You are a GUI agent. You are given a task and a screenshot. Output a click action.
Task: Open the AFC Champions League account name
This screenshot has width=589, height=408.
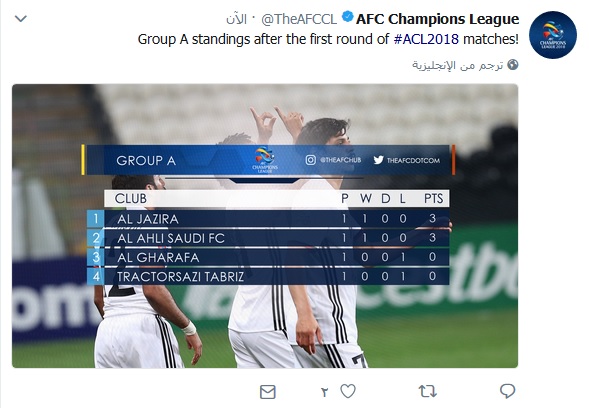[x=438, y=19]
